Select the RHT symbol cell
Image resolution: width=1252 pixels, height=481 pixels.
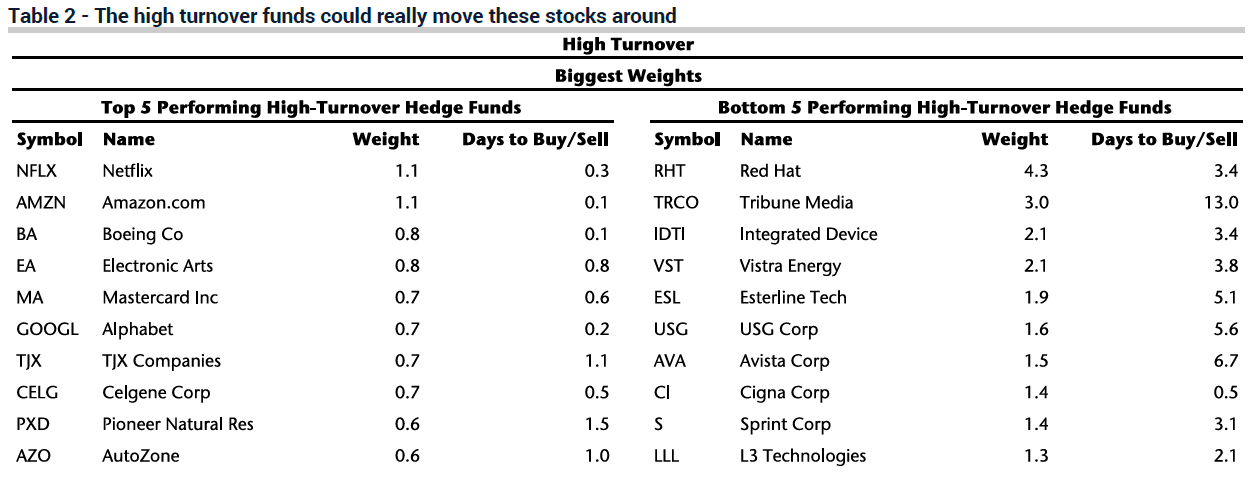point(670,171)
